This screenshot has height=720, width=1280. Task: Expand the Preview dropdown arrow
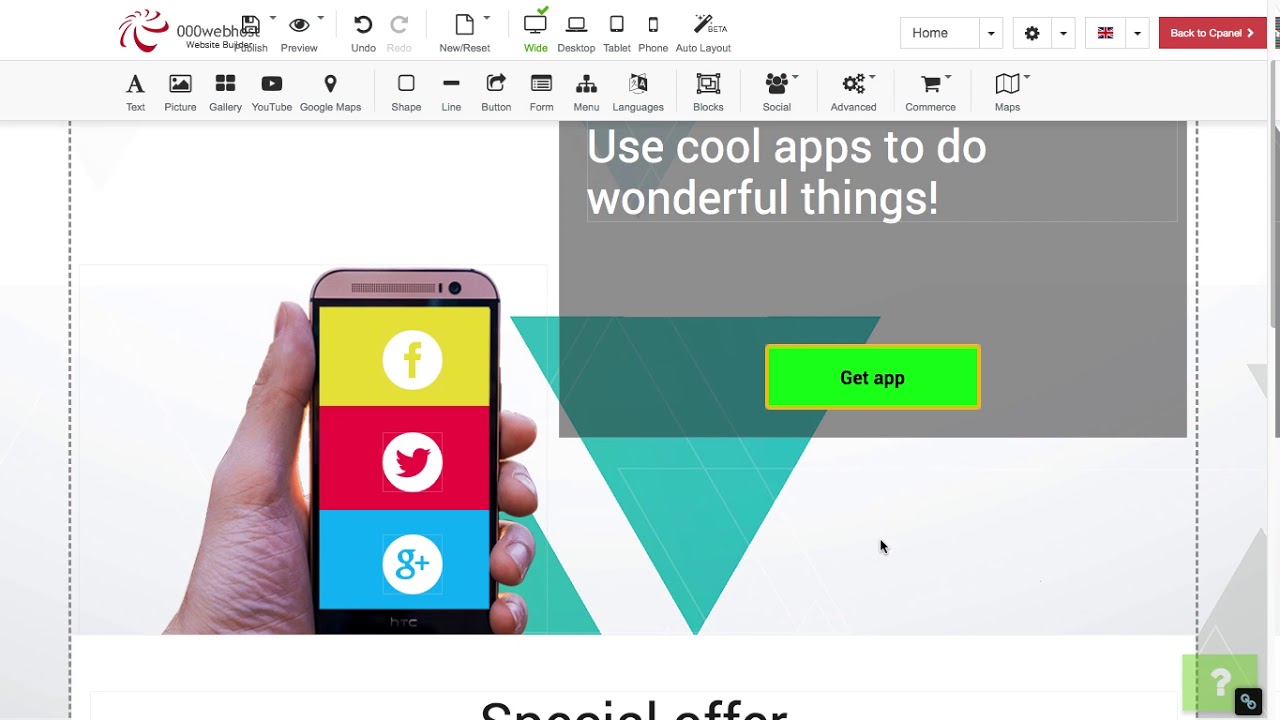[x=321, y=18]
